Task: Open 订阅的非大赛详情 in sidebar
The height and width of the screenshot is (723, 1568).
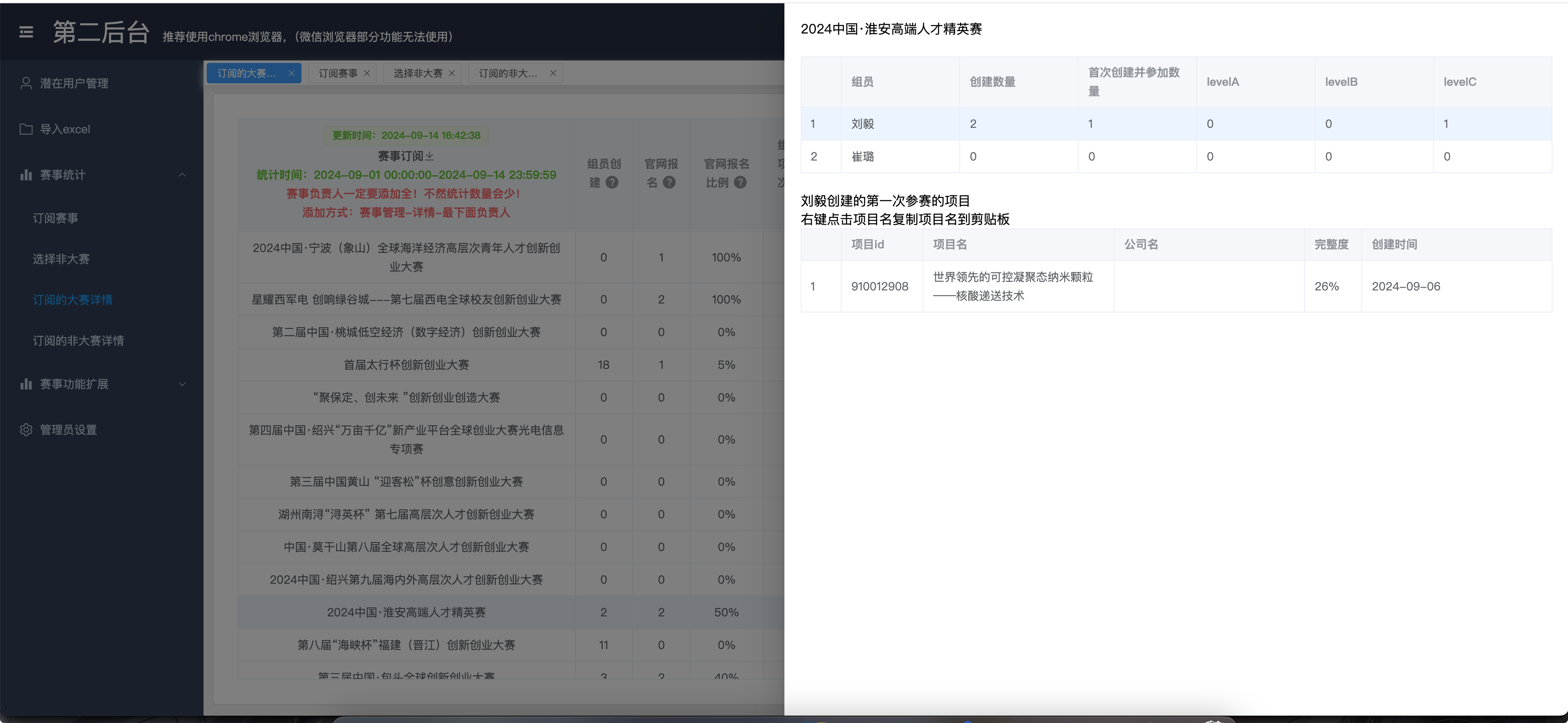Action: pos(78,340)
